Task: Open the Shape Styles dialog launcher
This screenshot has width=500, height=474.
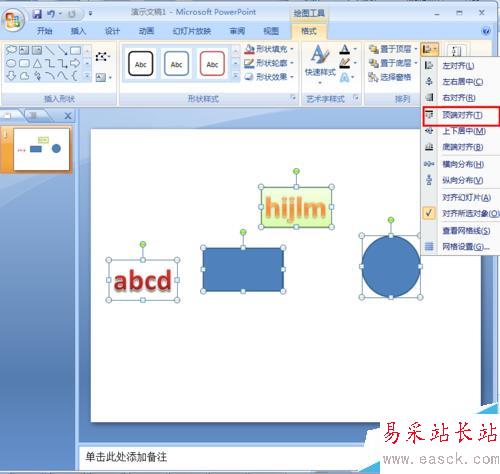Action: [x=293, y=98]
